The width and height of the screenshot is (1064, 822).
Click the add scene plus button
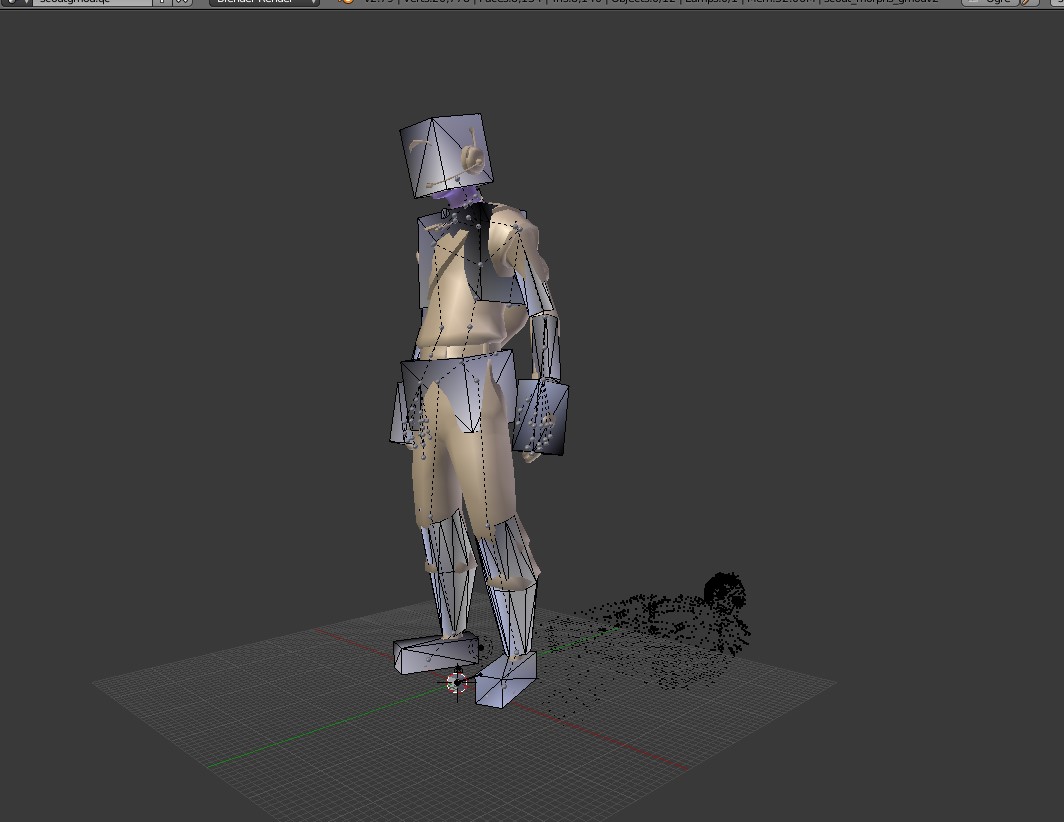point(162,3)
